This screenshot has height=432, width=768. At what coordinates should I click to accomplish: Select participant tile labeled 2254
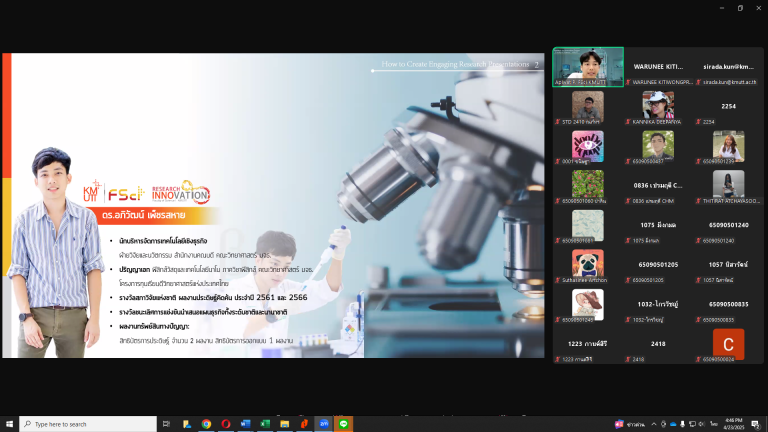[x=728, y=108]
